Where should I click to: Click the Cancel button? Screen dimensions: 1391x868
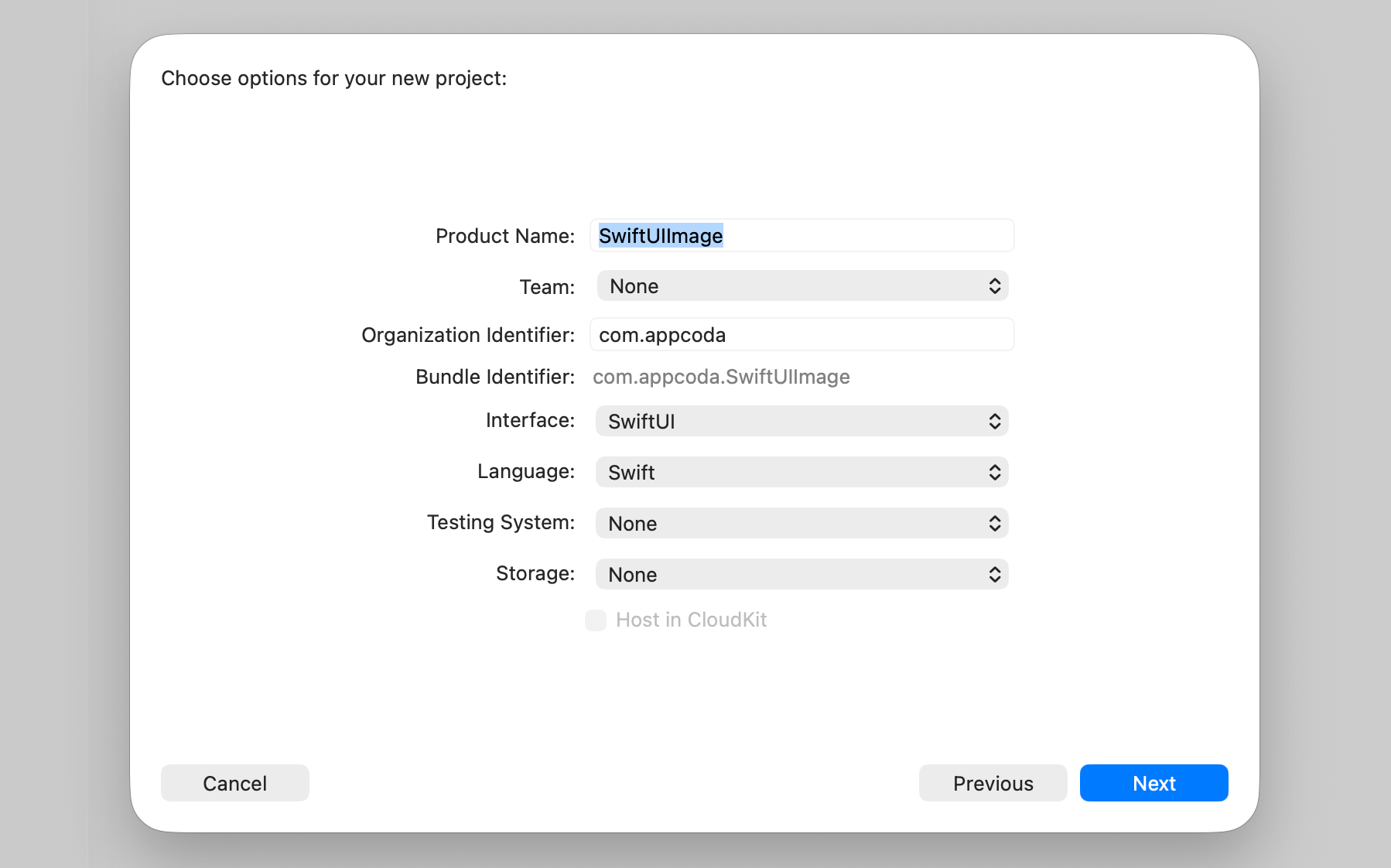pyautogui.click(x=234, y=783)
